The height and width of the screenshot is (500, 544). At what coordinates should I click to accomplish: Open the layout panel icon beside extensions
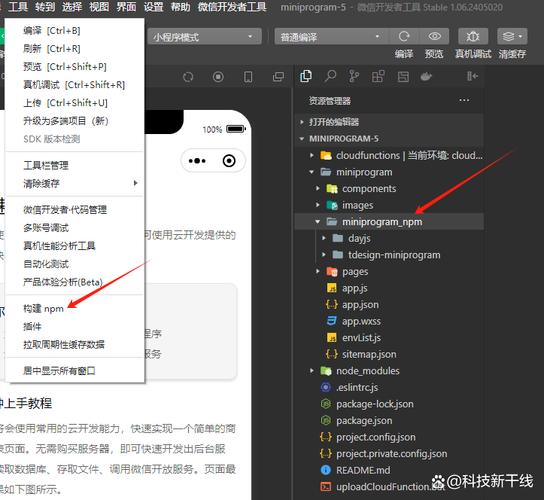point(403,76)
